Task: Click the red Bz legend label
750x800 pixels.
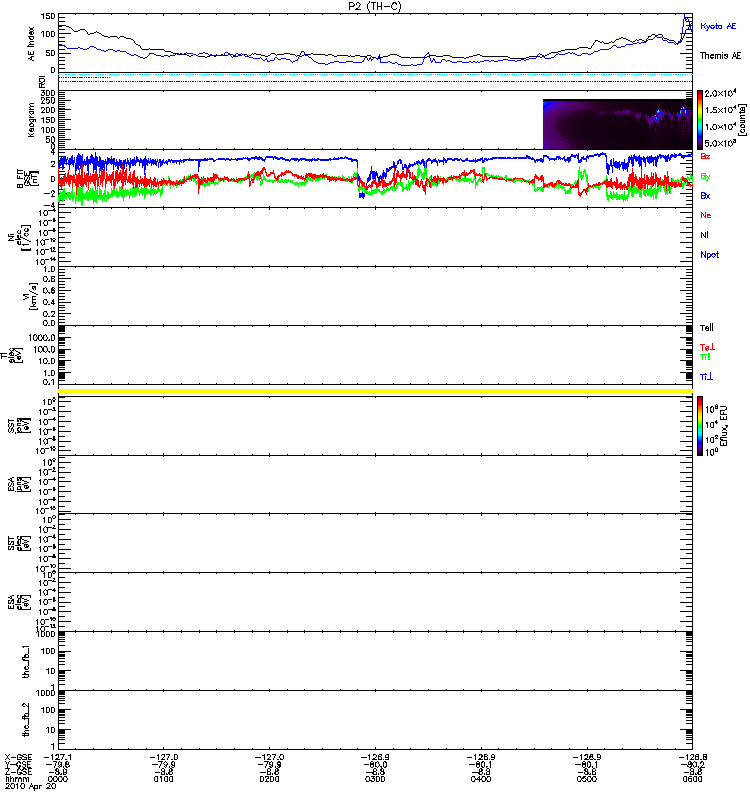Action: tap(705, 156)
